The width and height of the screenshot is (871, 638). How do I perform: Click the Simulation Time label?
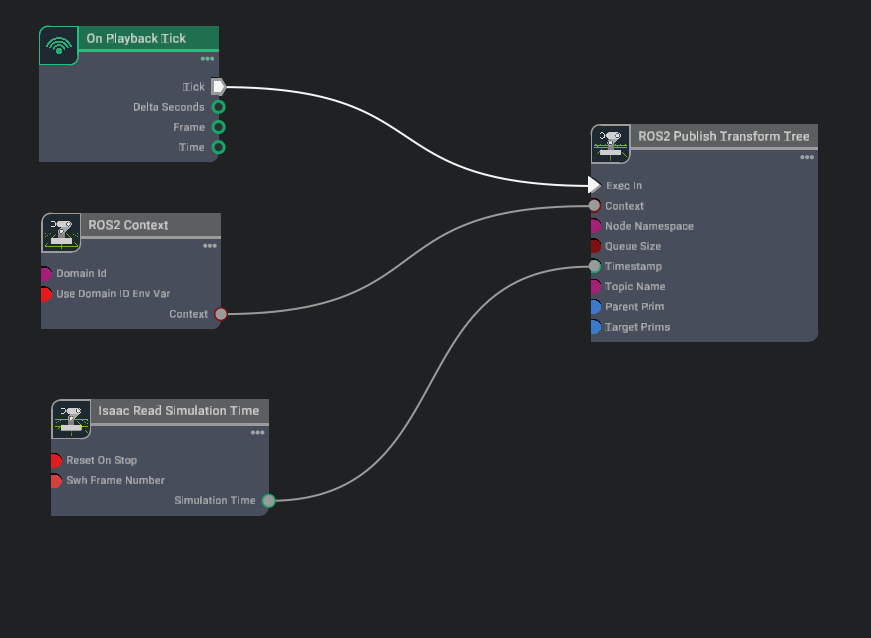(x=215, y=500)
